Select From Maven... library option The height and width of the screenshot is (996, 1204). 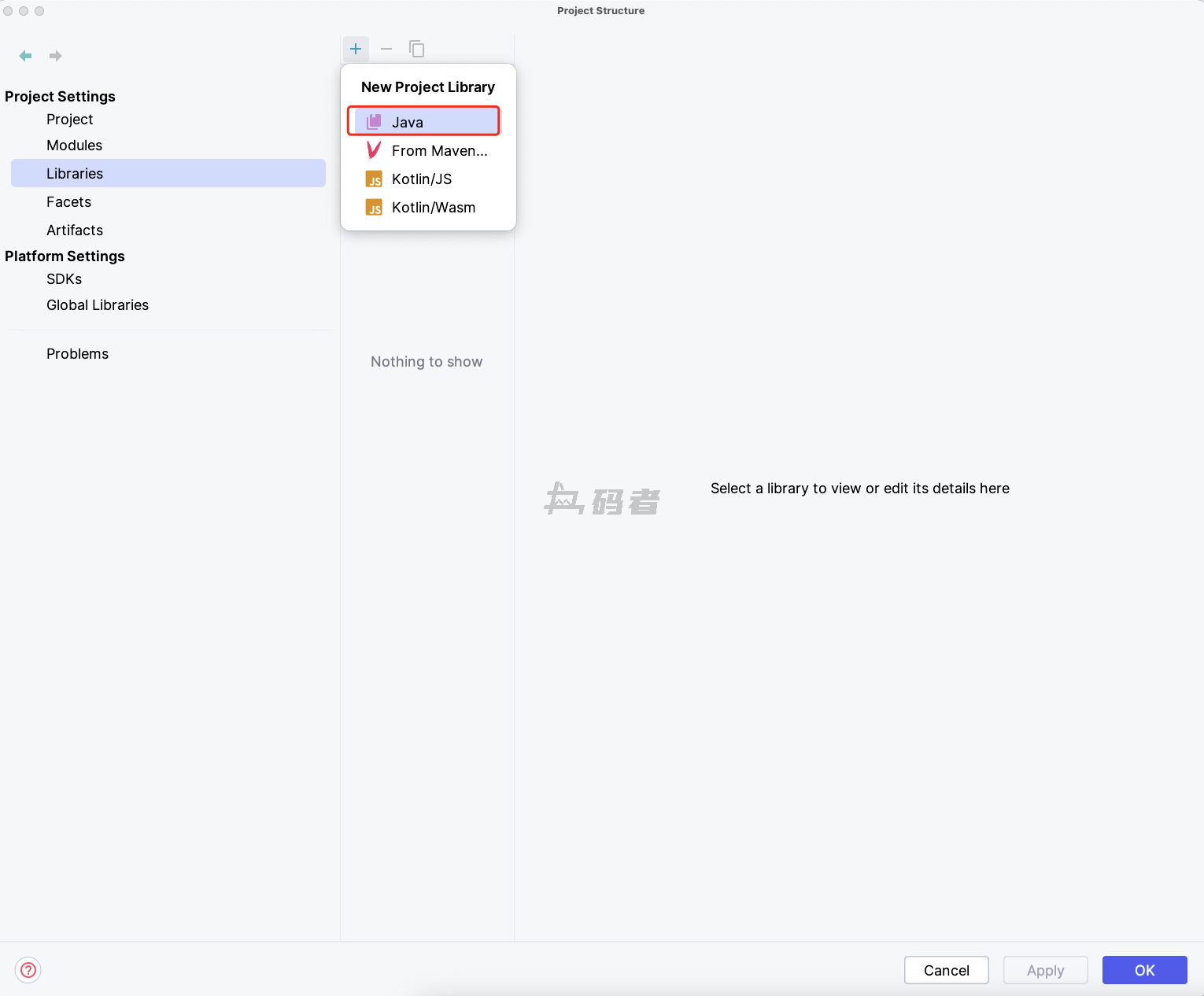(x=438, y=150)
